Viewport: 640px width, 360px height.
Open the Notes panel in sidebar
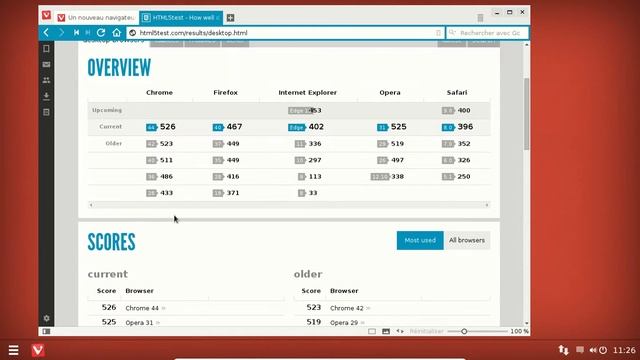pyautogui.click(x=46, y=112)
